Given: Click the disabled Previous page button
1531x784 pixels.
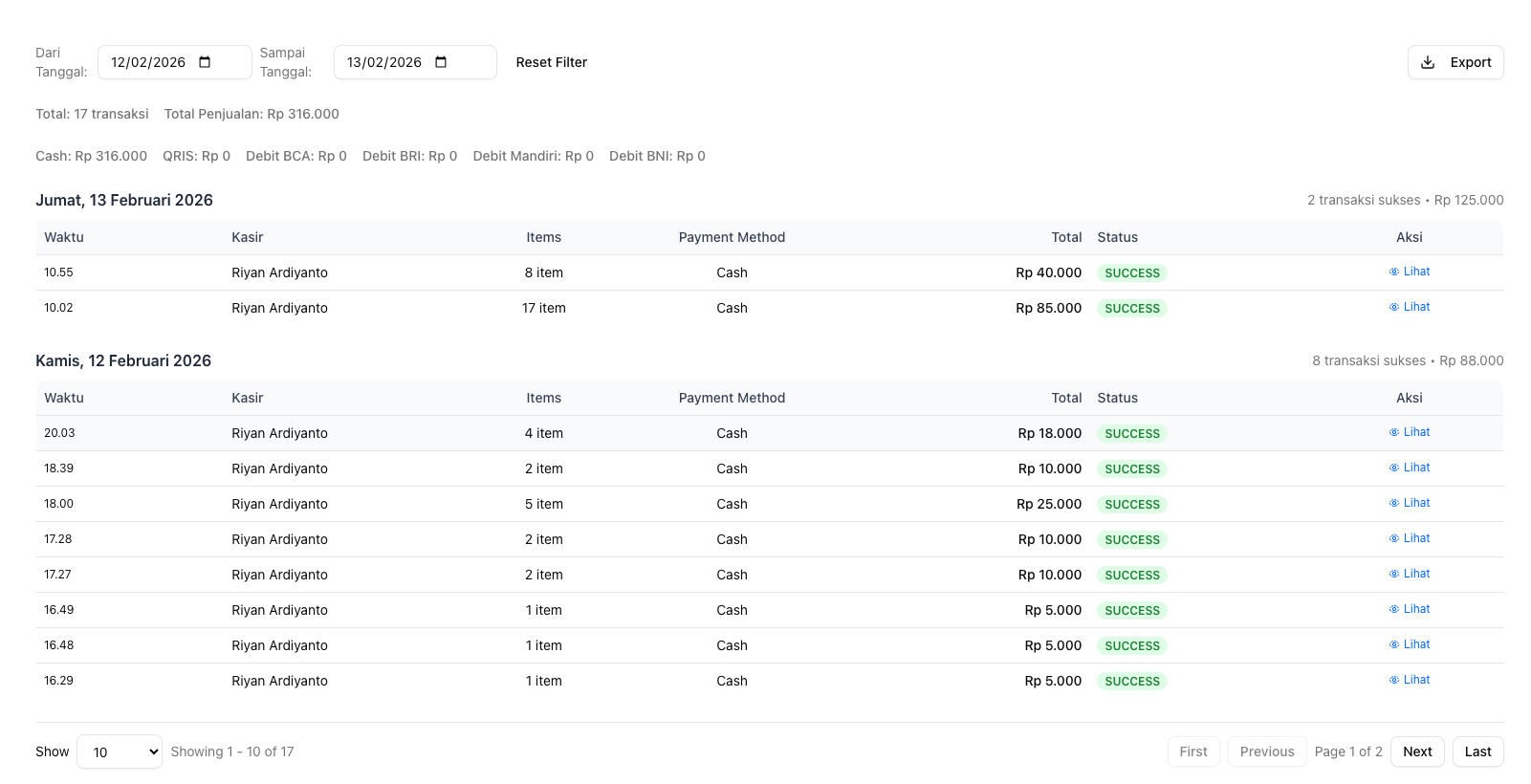Looking at the screenshot, I should [1267, 751].
